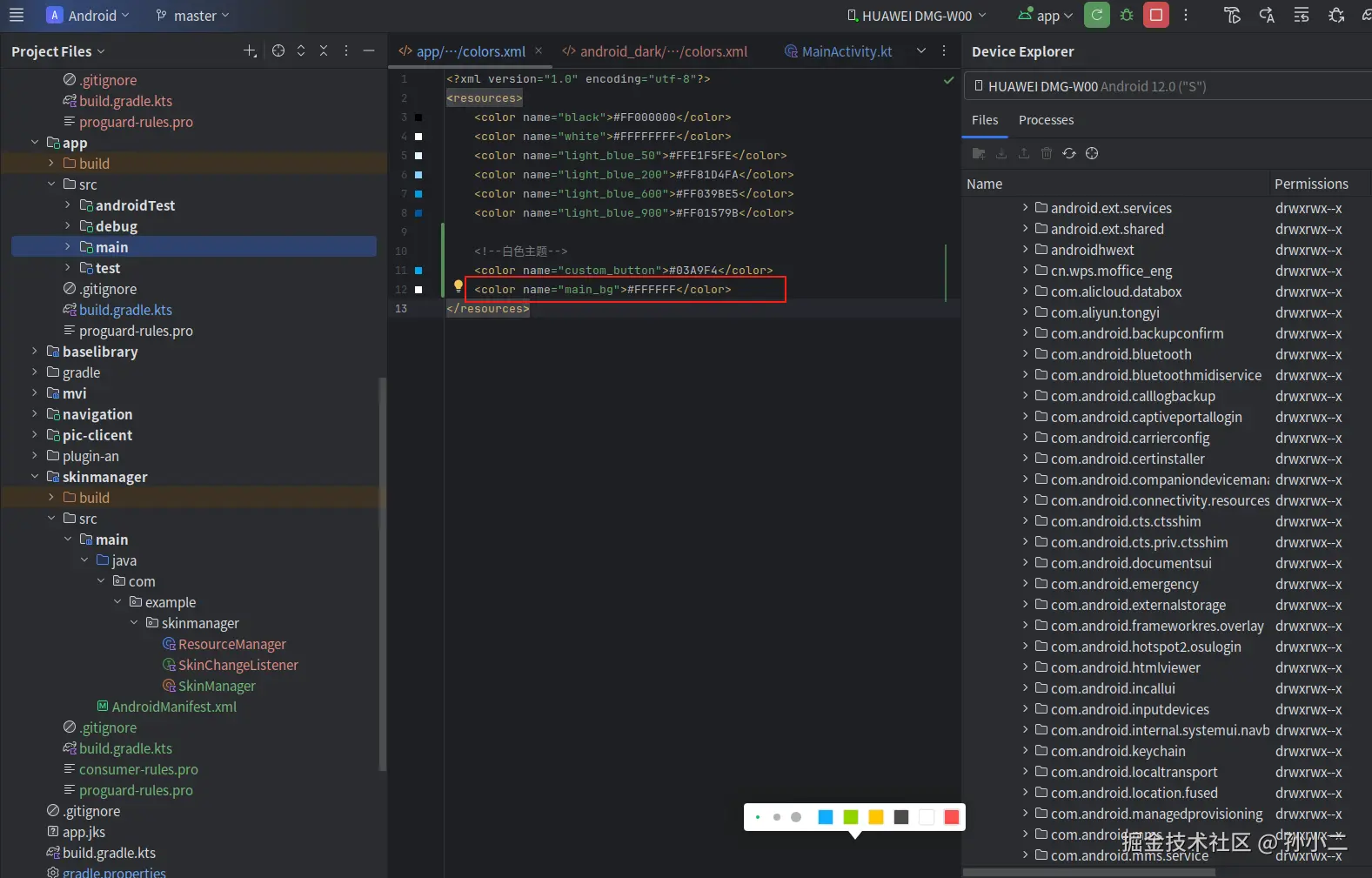Viewport: 1372px width, 878px height.
Task: Show hidden editor tabs dropdown
Action: coord(921,50)
